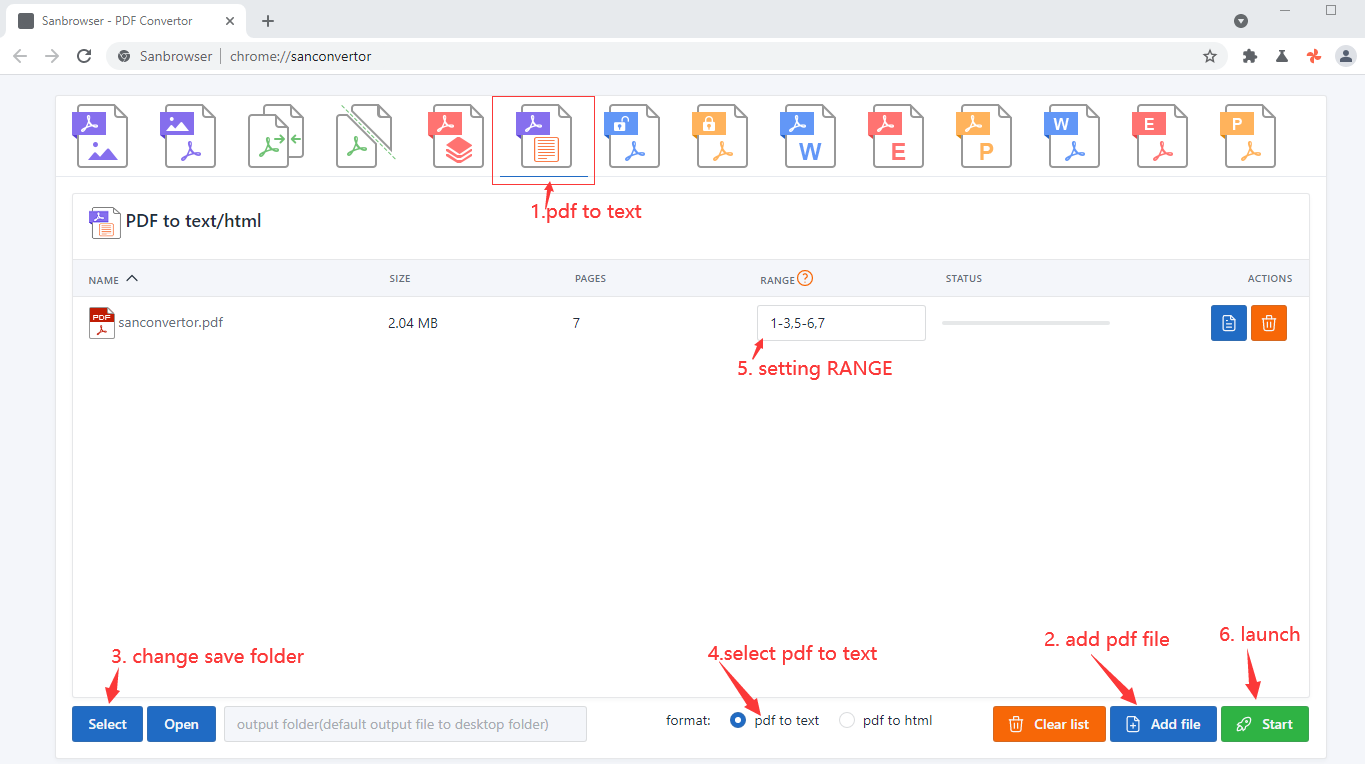This screenshot has width=1365, height=764.
Task: Select the PDF to text/html tool
Action: (x=543, y=138)
